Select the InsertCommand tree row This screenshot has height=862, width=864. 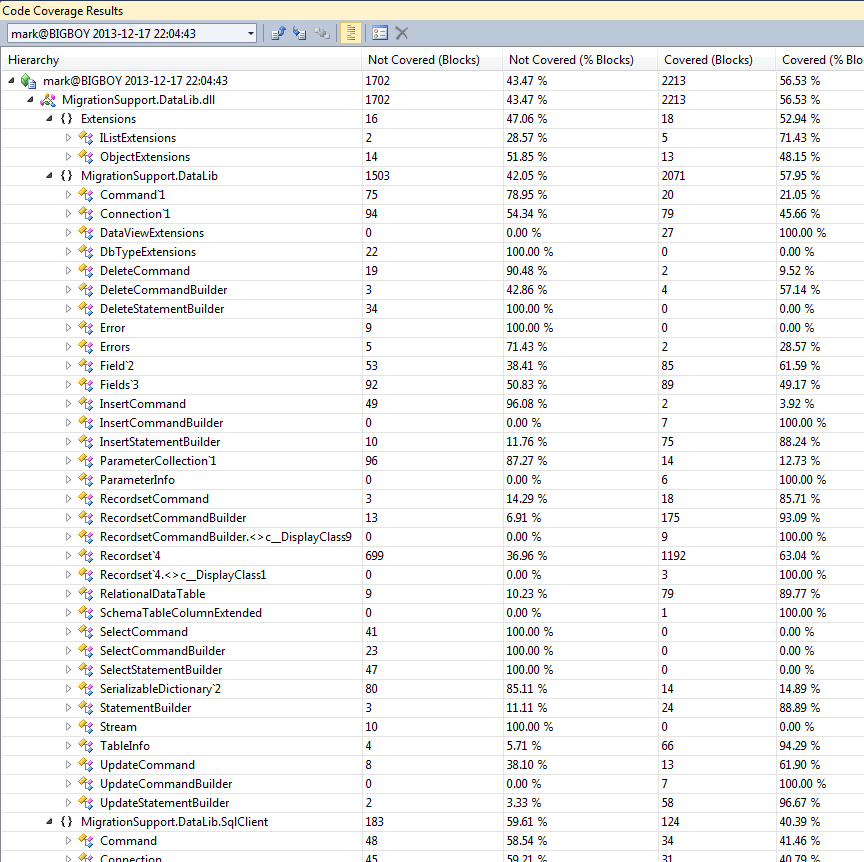142,404
